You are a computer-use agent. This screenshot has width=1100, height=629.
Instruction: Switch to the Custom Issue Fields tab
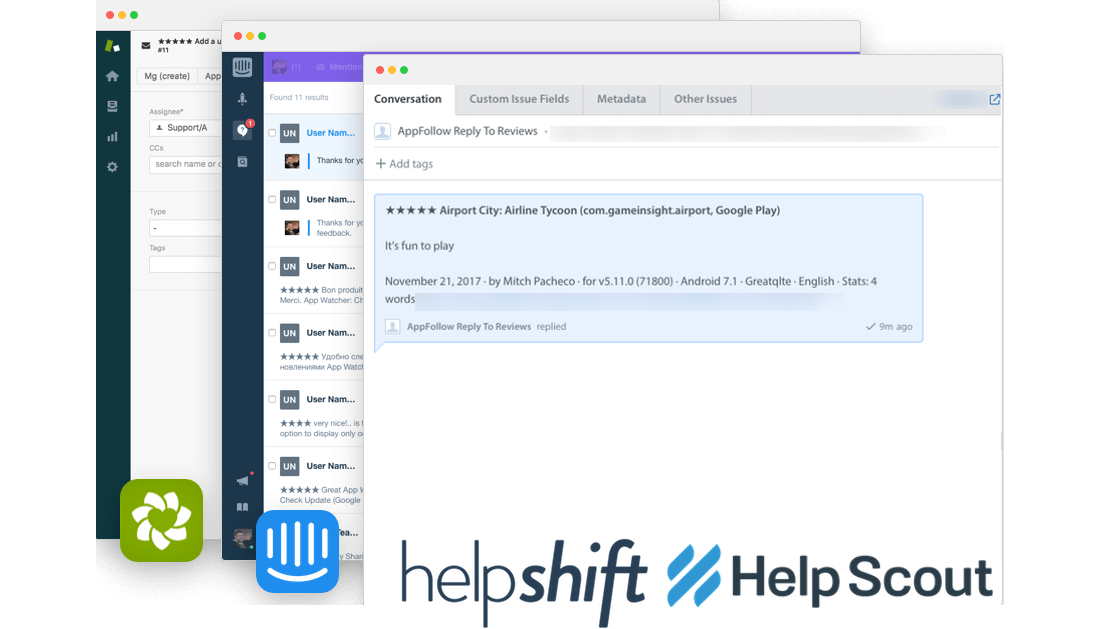[519, 99]
